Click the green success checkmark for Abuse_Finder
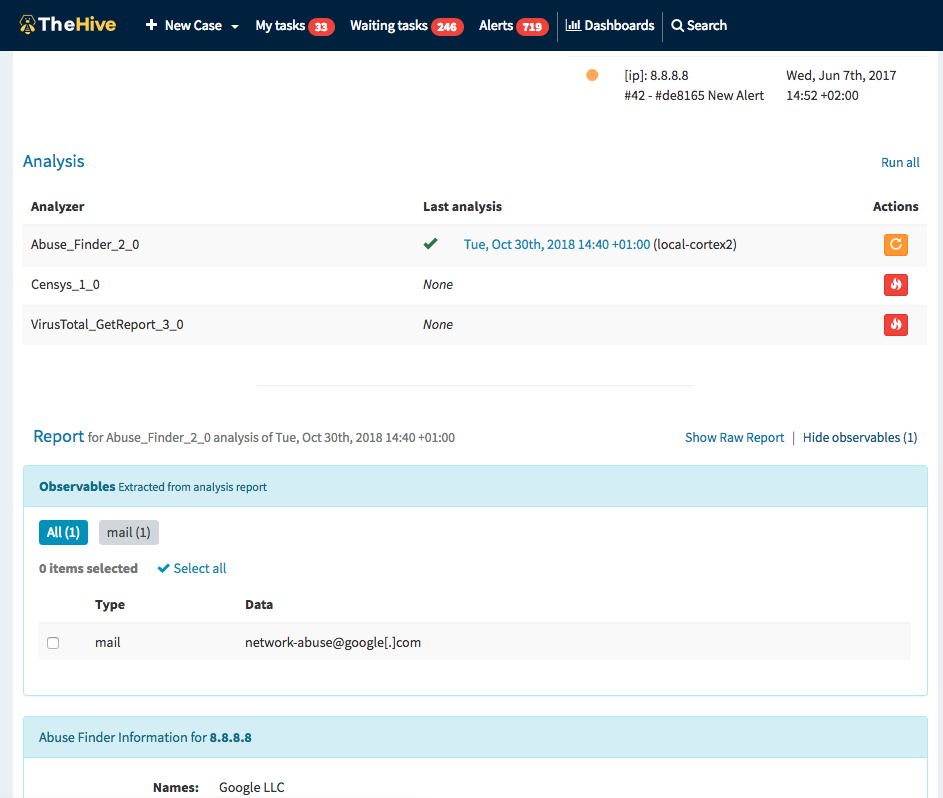 click(x=431, y=244)
